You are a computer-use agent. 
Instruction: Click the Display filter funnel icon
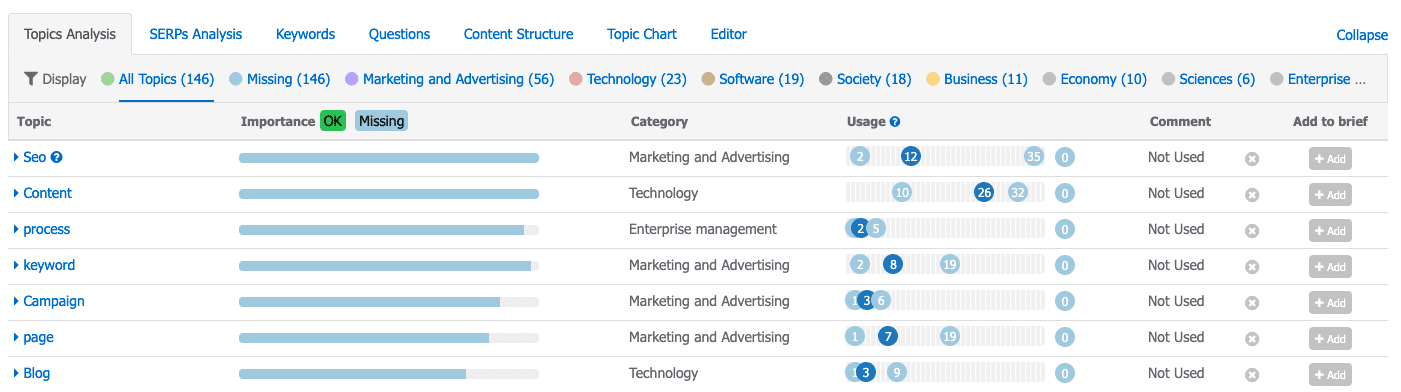point(31,79)
